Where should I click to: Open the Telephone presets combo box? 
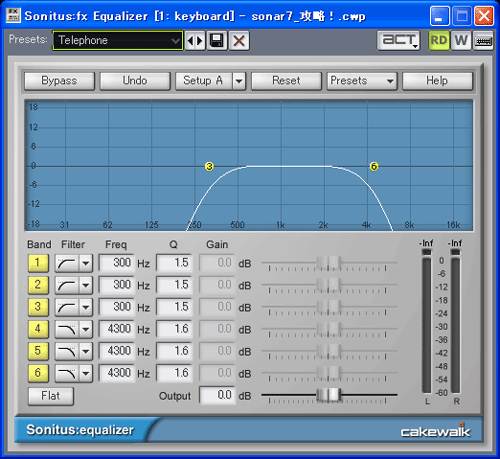(118, 41)
